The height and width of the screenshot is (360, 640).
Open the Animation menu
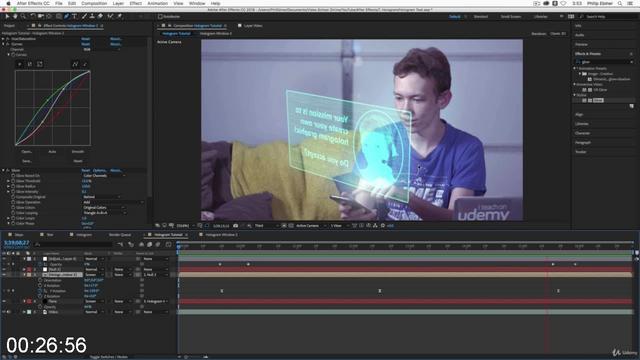point(158,3)
